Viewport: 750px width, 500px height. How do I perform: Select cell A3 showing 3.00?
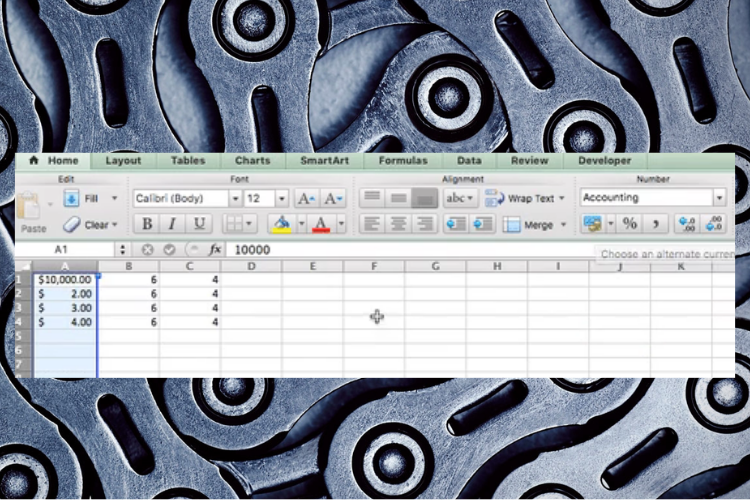(65, 308)
